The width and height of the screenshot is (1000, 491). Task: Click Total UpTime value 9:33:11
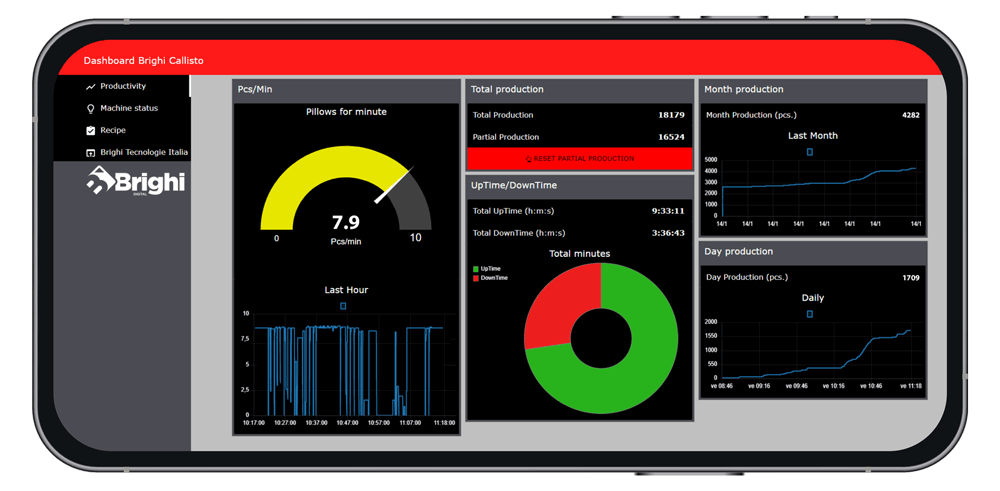[x=668, y=211]
